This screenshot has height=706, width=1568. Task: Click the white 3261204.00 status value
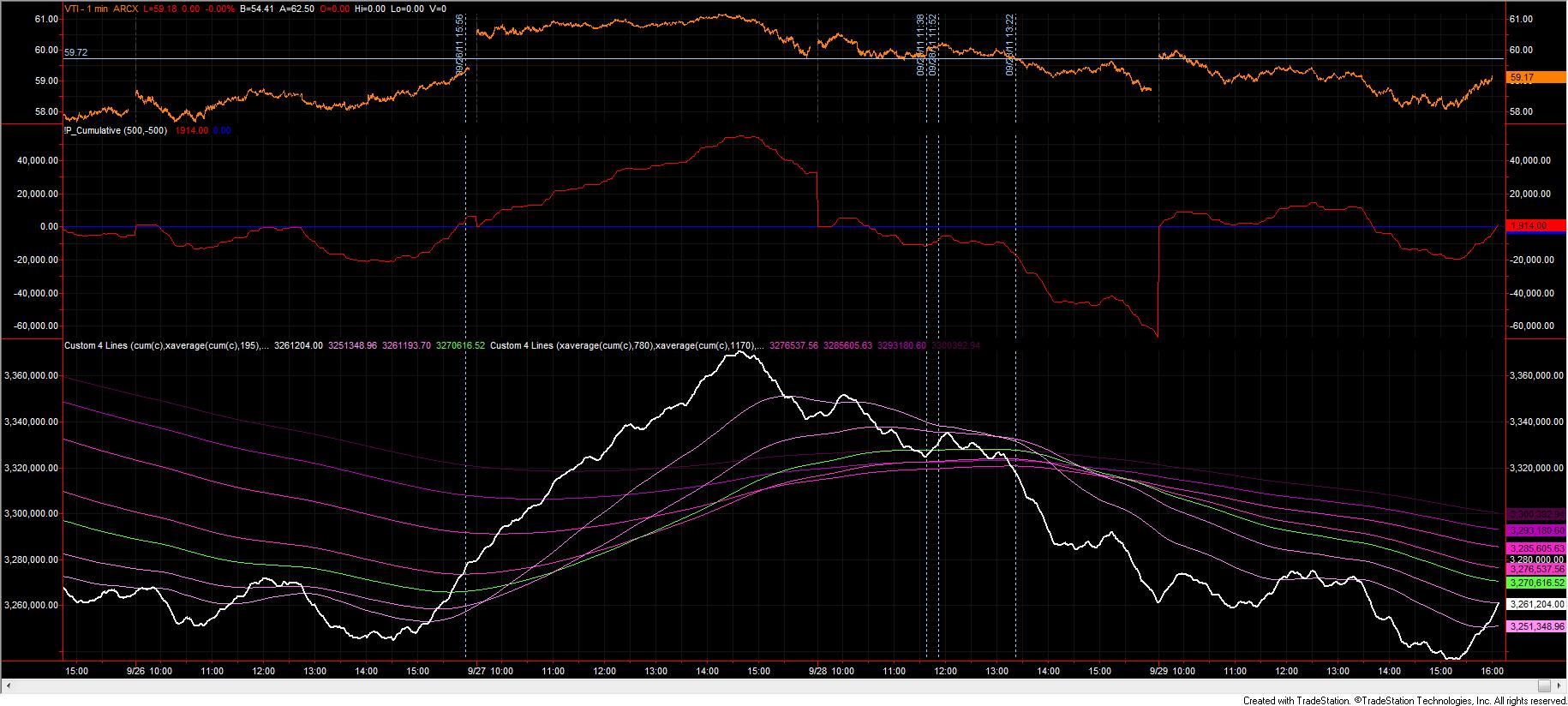[298, 345]
